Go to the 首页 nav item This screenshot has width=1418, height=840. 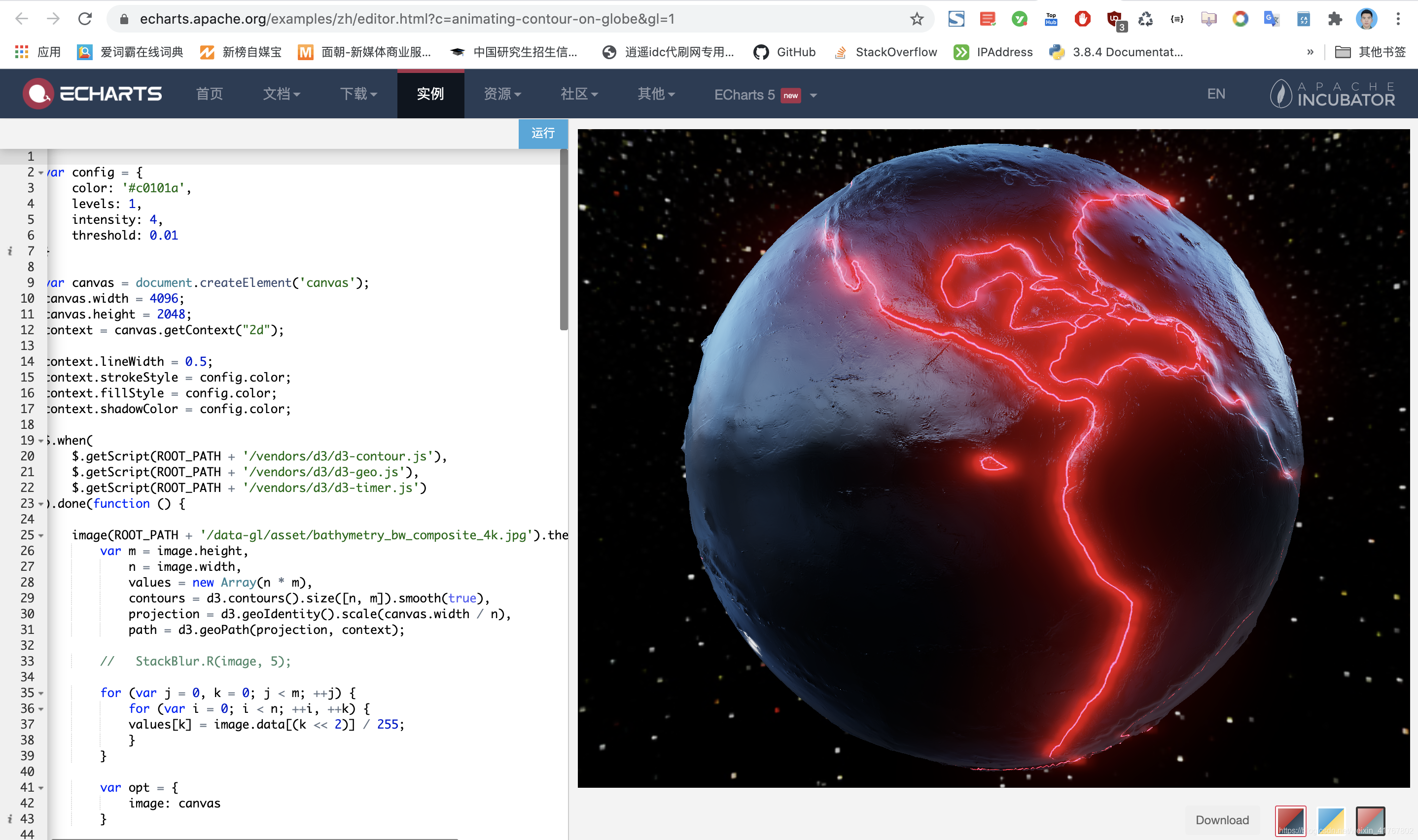210,94
